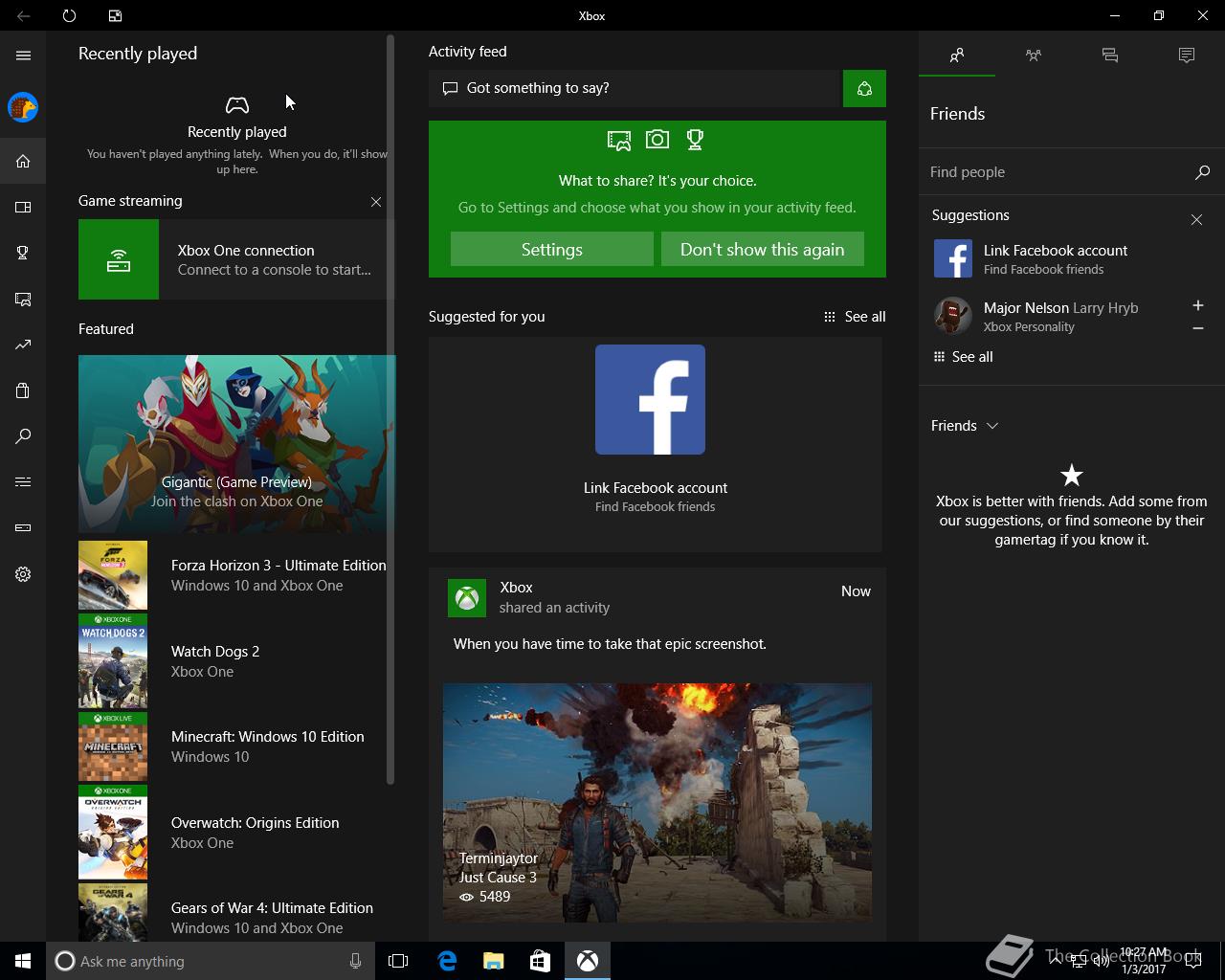The height and width of the screenshot is (980, 1225).
Task: Remove Major Nelson suggestion with minus icon
Action: tap(1197, 328)
